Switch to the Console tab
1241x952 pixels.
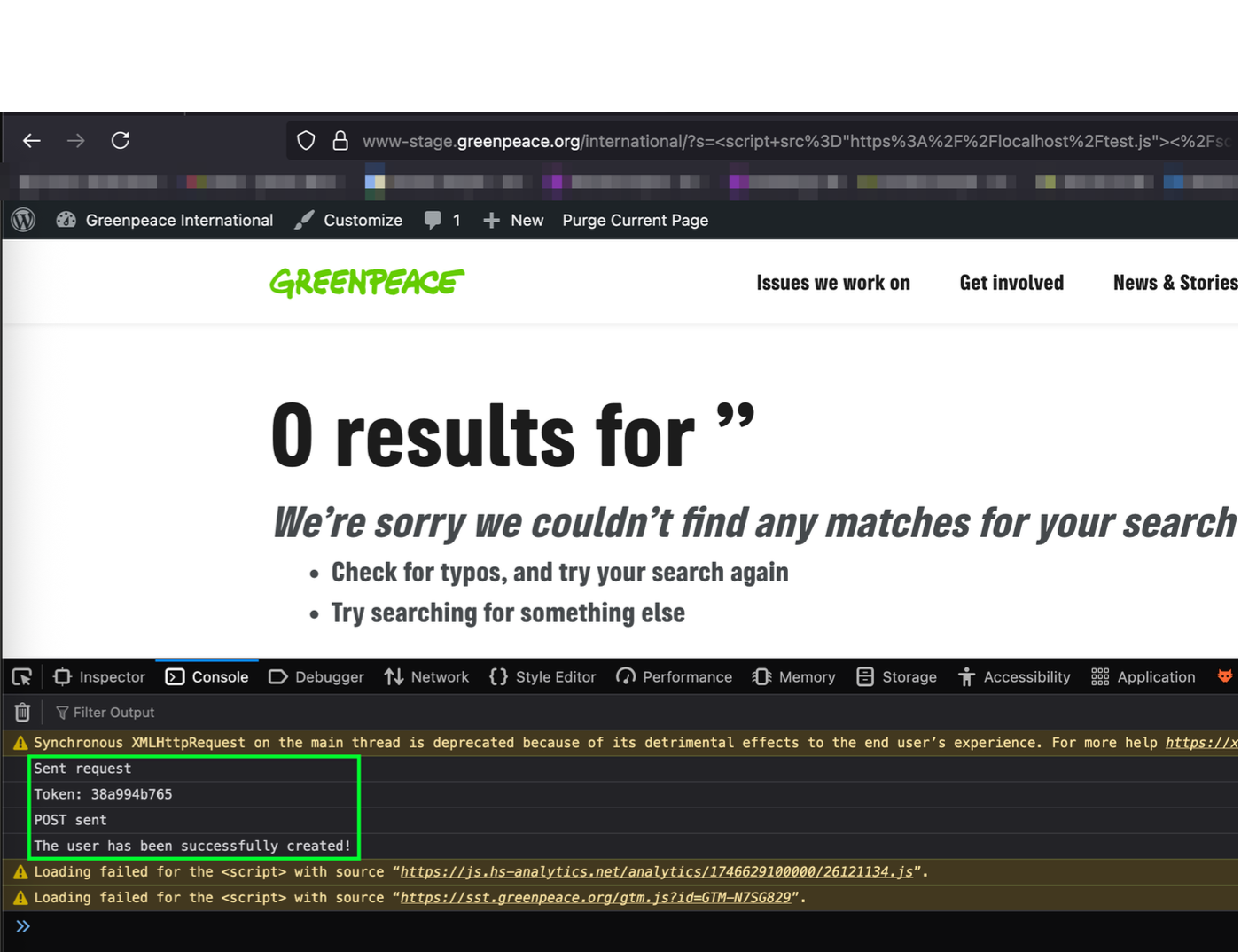(x=207, y=677)
